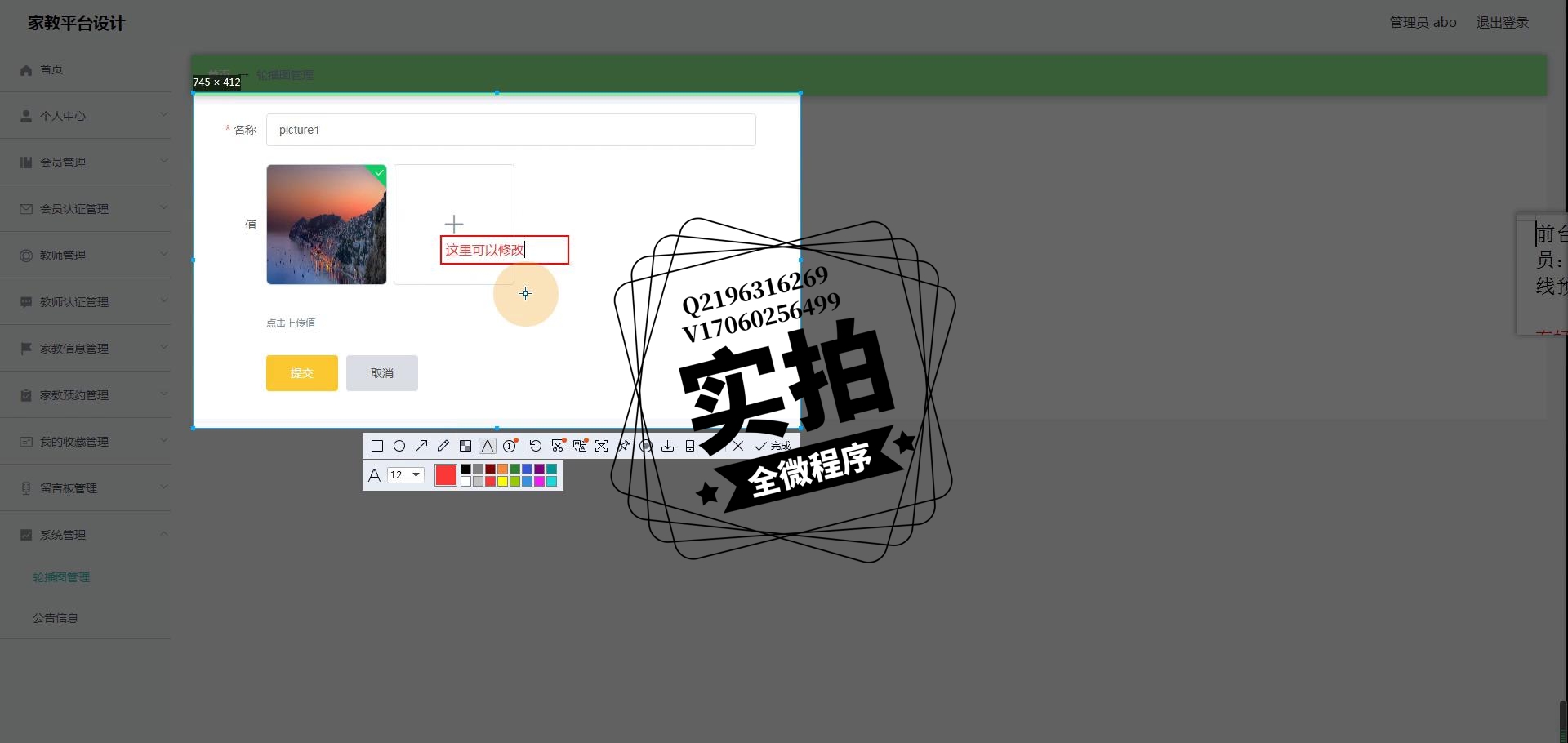Open the 首页 home menu item
This screenshot has height=743, width=1568.
[x=86, y=69]
